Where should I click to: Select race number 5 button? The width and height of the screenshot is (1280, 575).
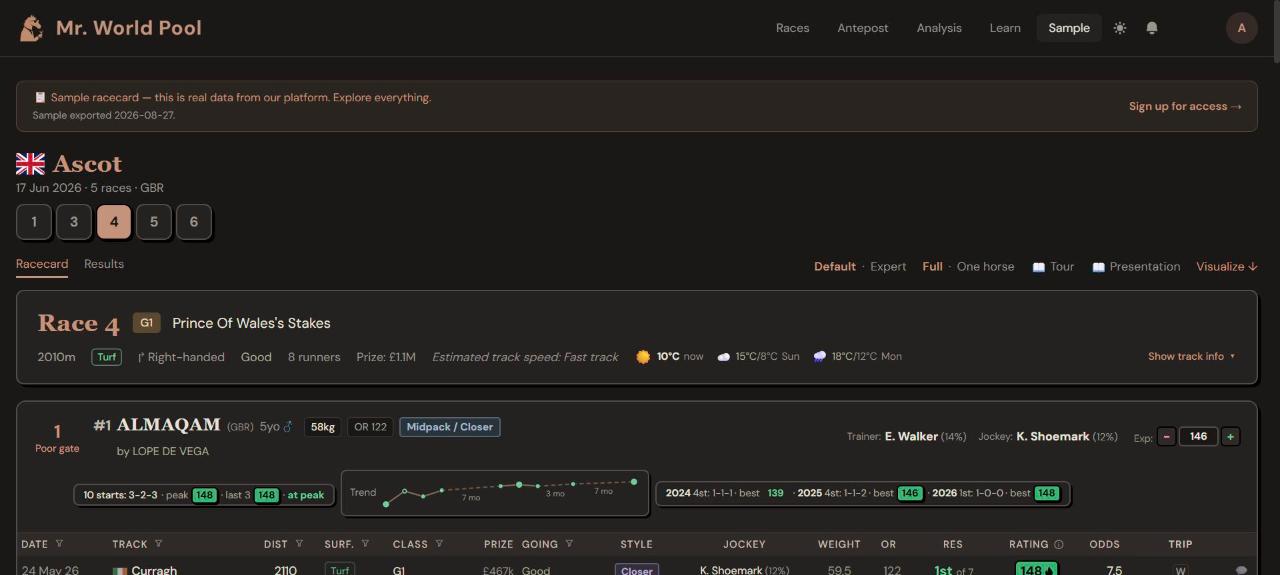coord(154,222)
